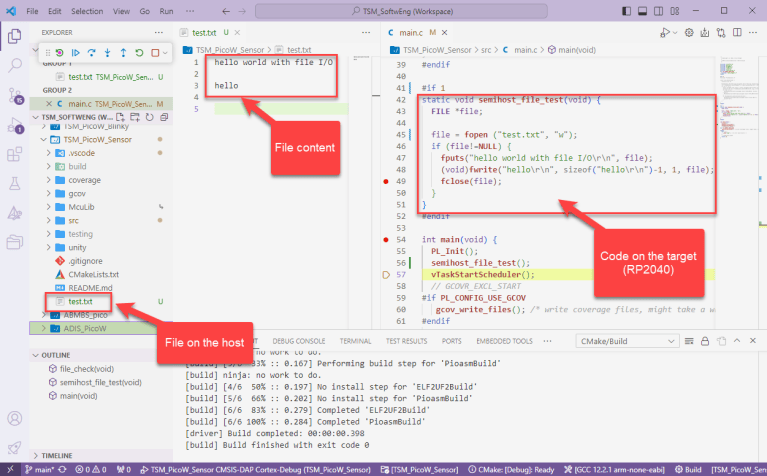This screenshot has width=767, height=476.
Task: Toggle breakpoint on line 54
Action: [x=386, y=240]
